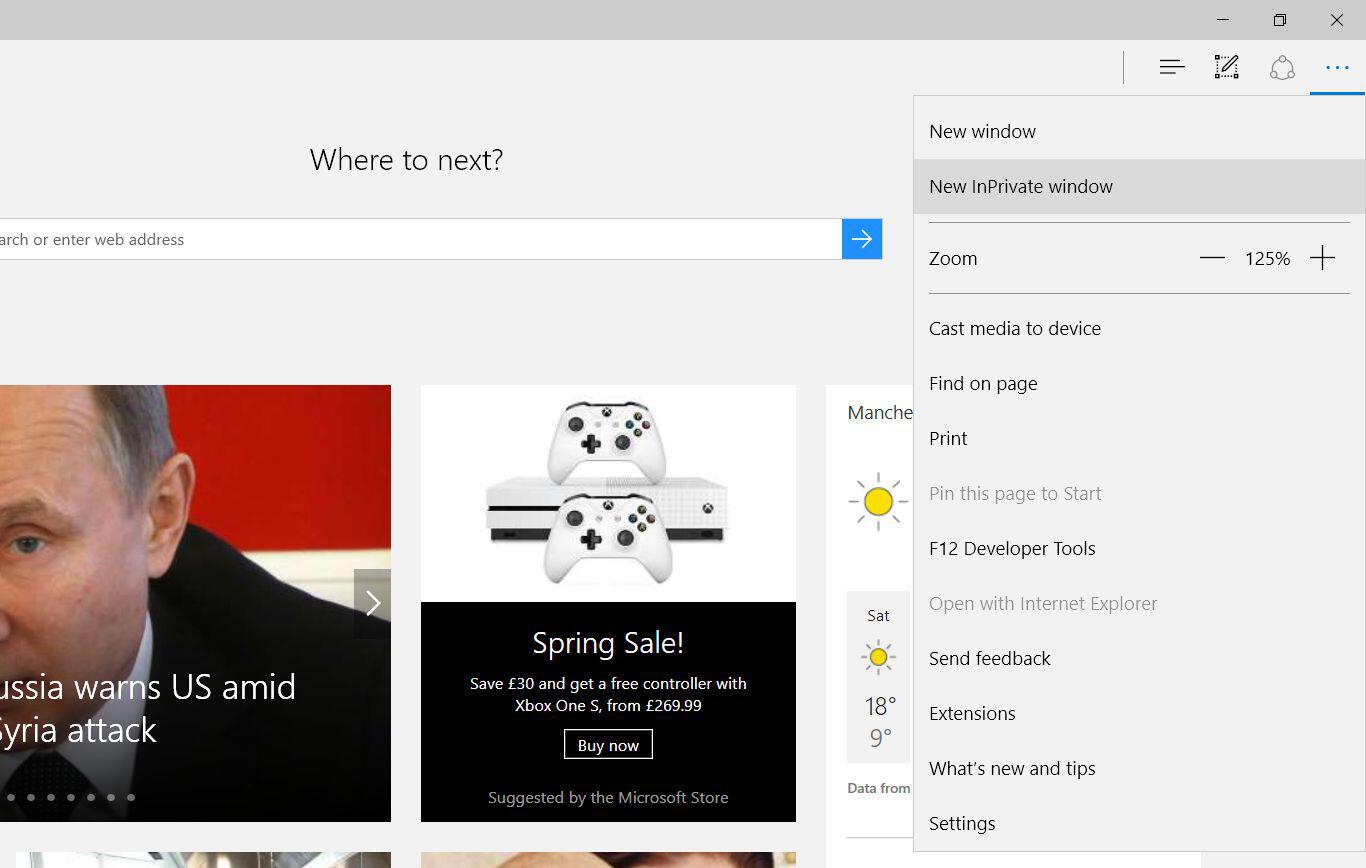The height and width of the screenshot is (868, 1366).
Task: Advance the news carousel with right chevron
Action: tap(372, 603)
